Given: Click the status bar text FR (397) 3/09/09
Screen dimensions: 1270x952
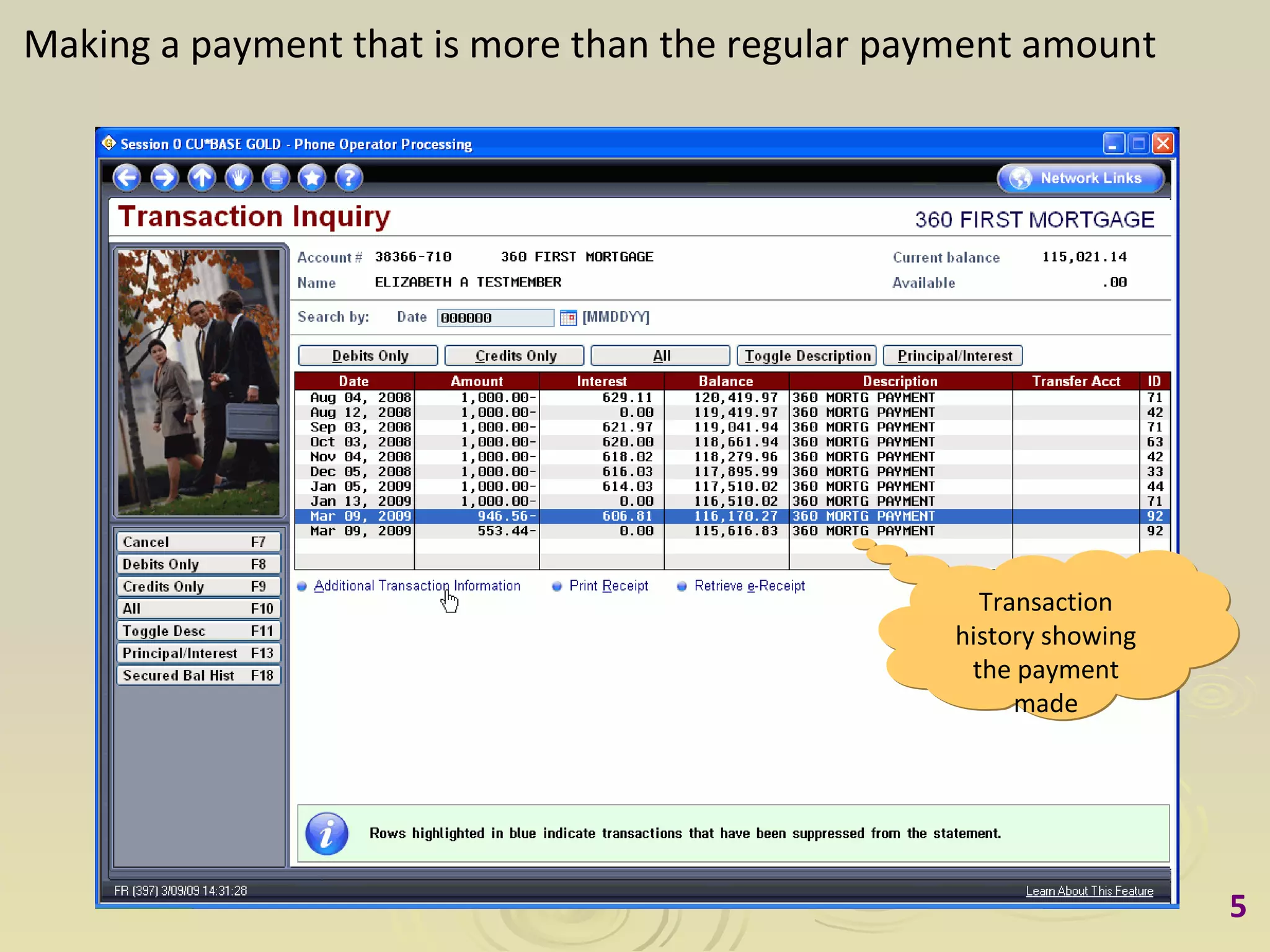Looking at the screenshot, I should click(180, 891).
